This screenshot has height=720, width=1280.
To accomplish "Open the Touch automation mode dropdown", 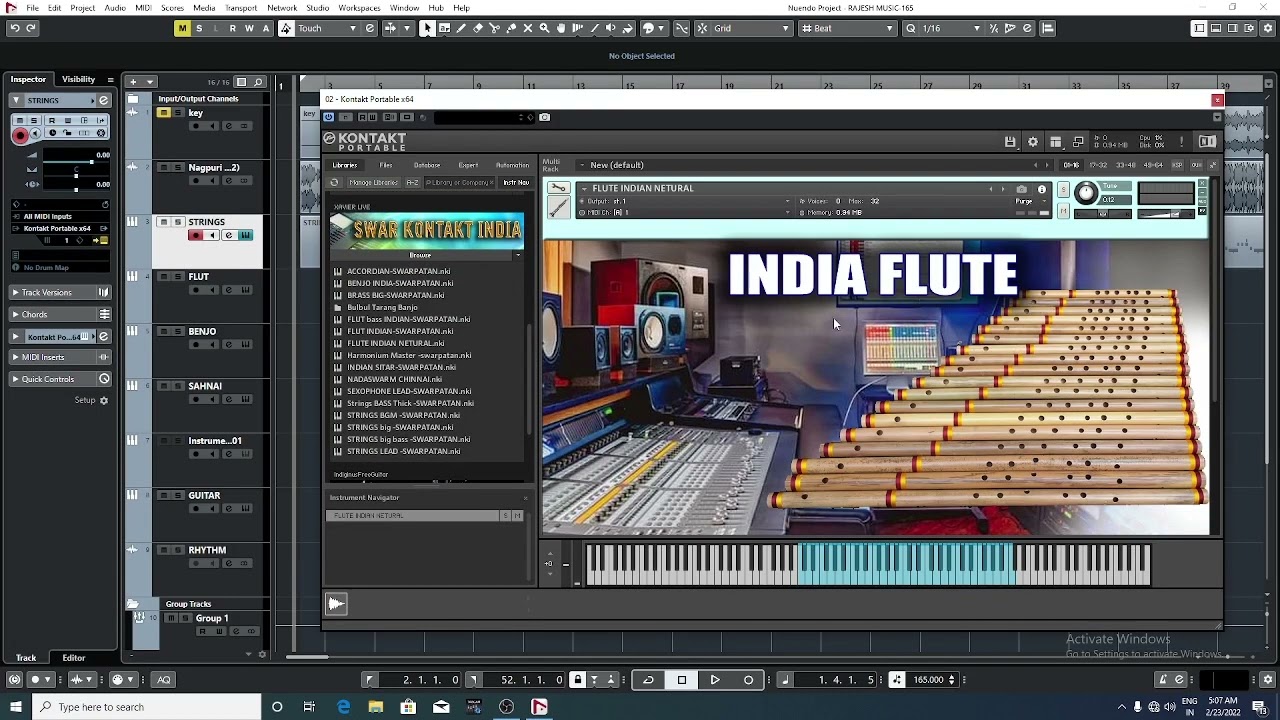I will [326, 28].
